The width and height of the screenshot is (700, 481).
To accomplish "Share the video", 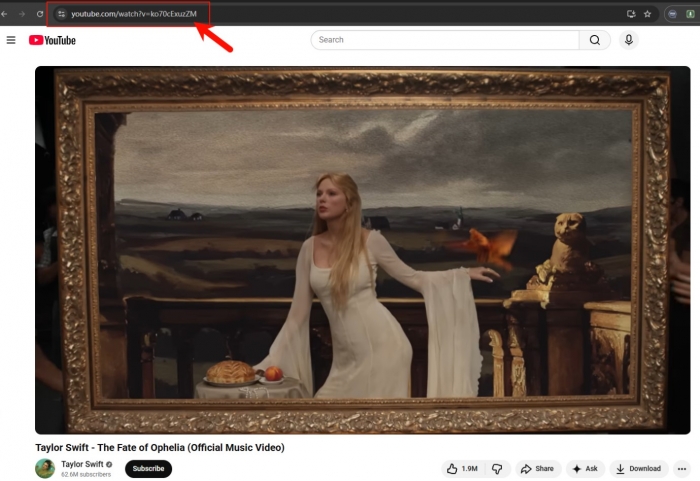I will (x=537, y=468).
